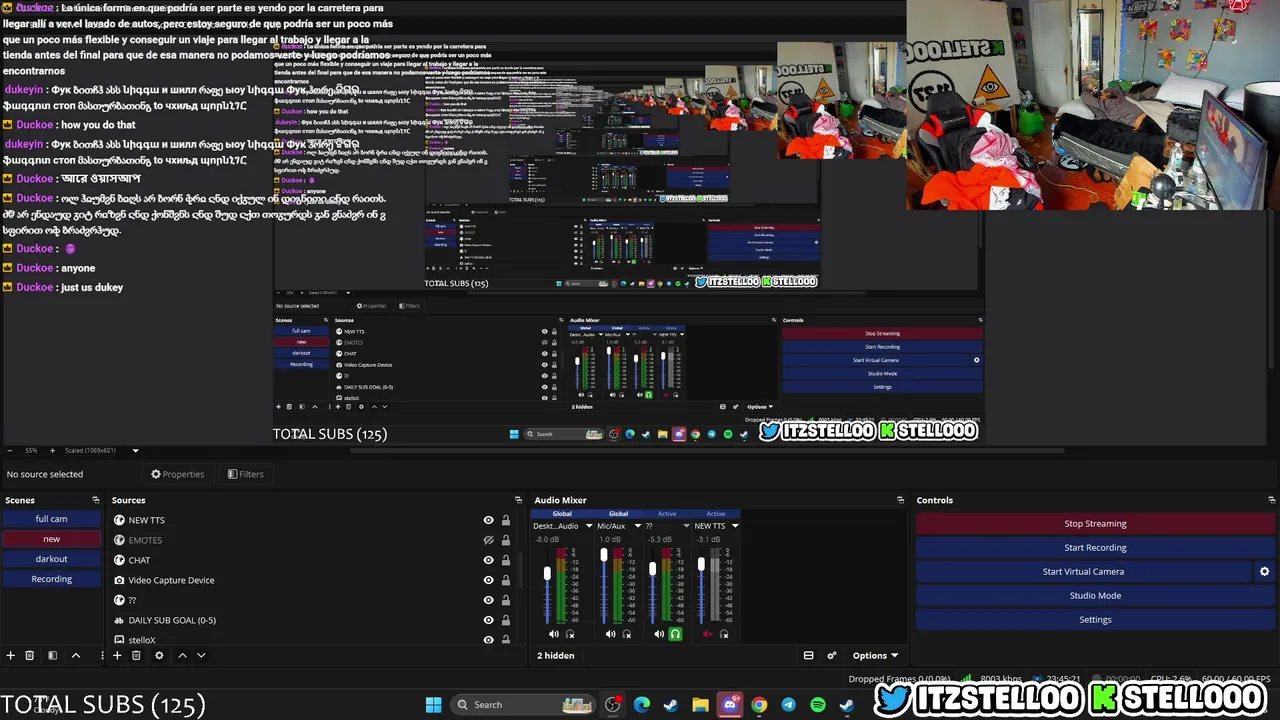The height and width of the screenshot is (720, 1280).
Task: Move selected source up in Sources list
Action: tap(182, 656)
